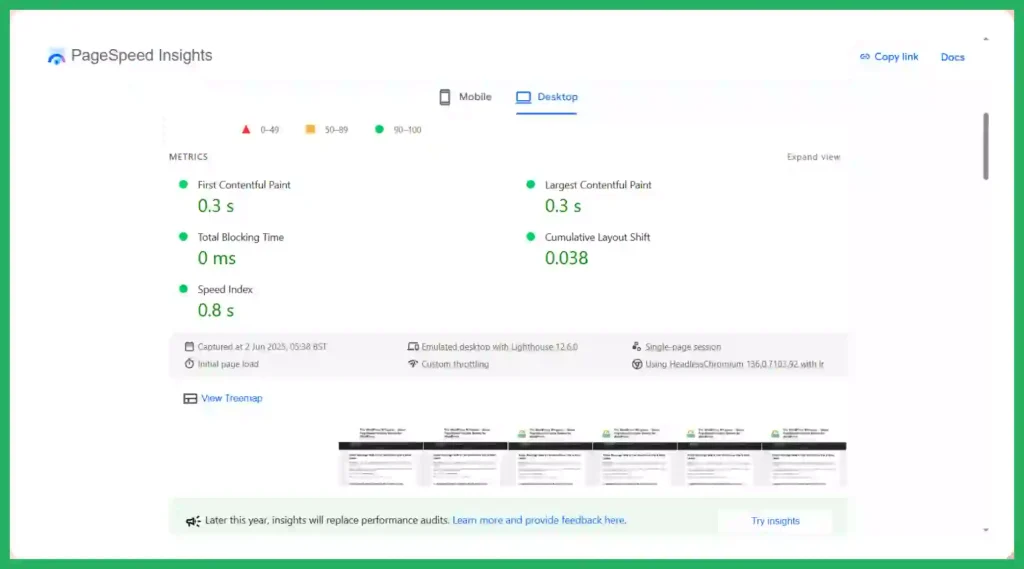Screen dimensions: 1024x569
Task: Click the PageSpeed Insights logo icon
Action: pyautogui.click(x=56, y=57)
